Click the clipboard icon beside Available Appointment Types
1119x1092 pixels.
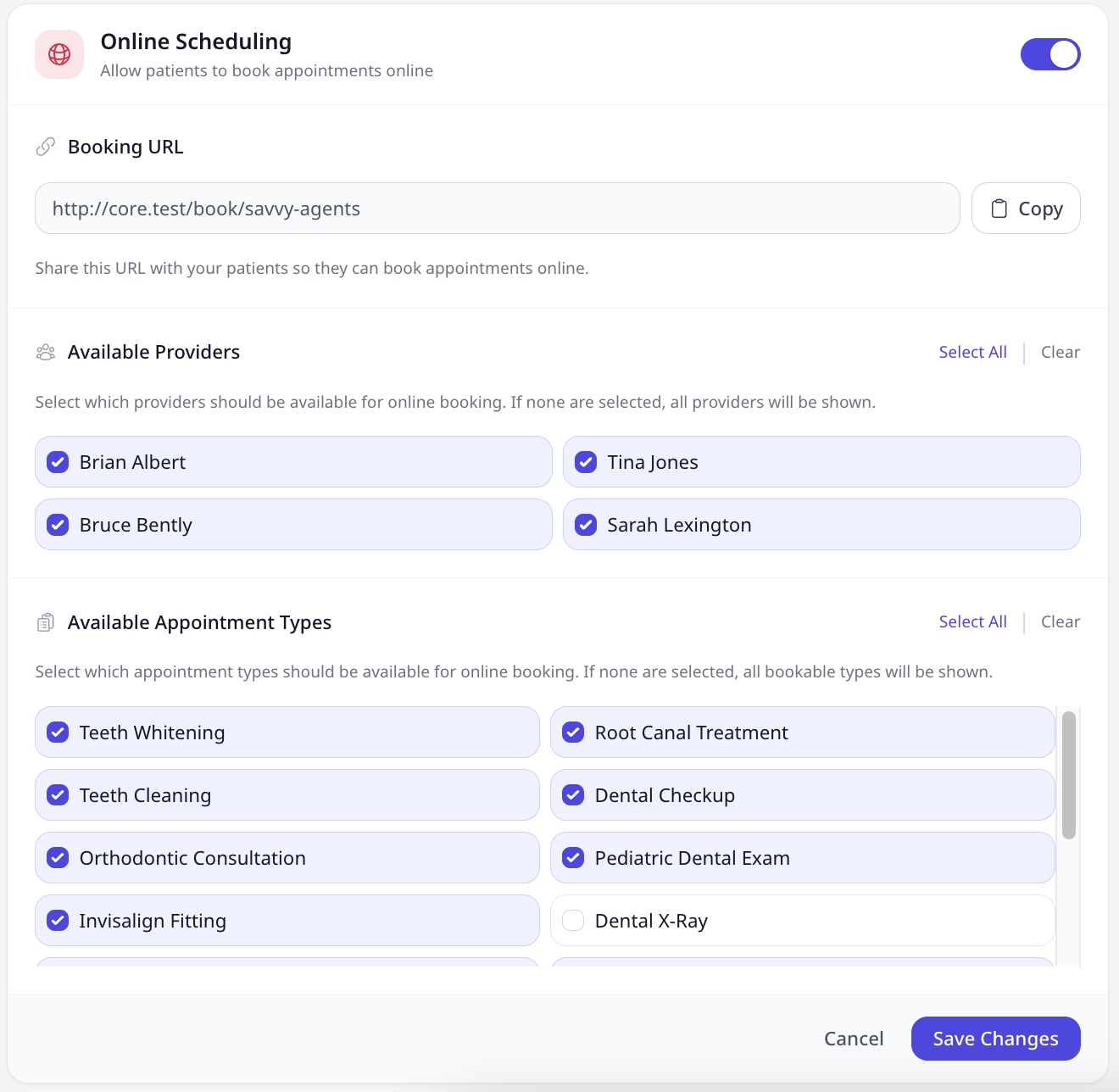pos(46,621)
